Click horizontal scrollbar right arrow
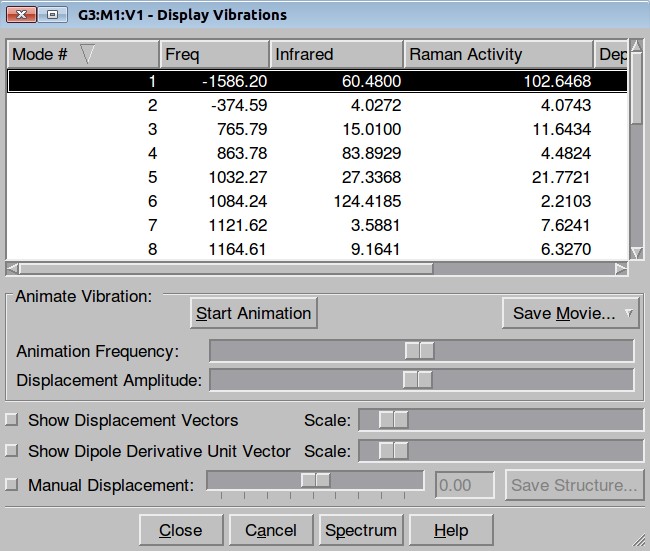650x551 pixels. (621, 269)
